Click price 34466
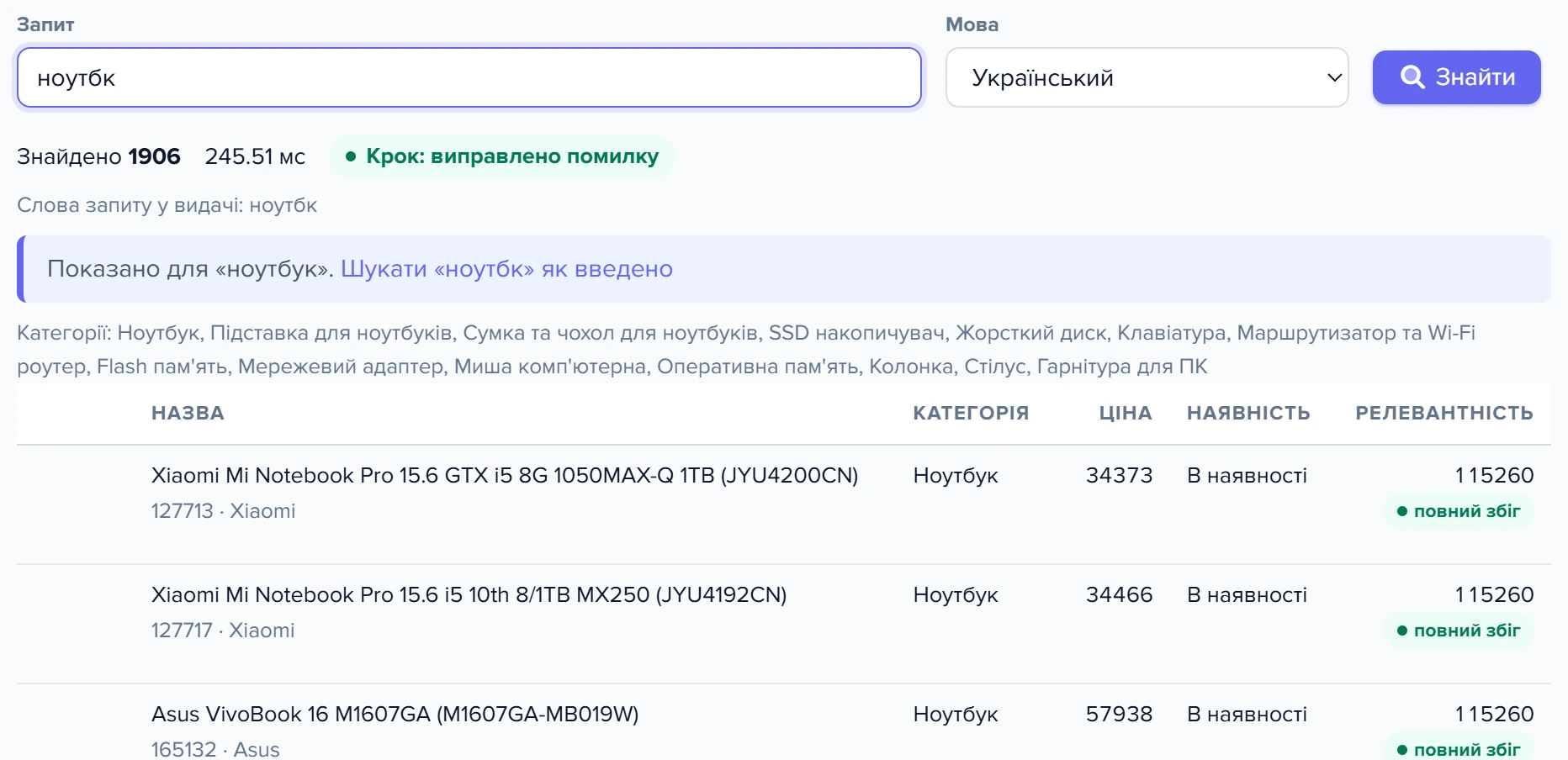Viewport: 1568px width, 760px height. 1119,595
